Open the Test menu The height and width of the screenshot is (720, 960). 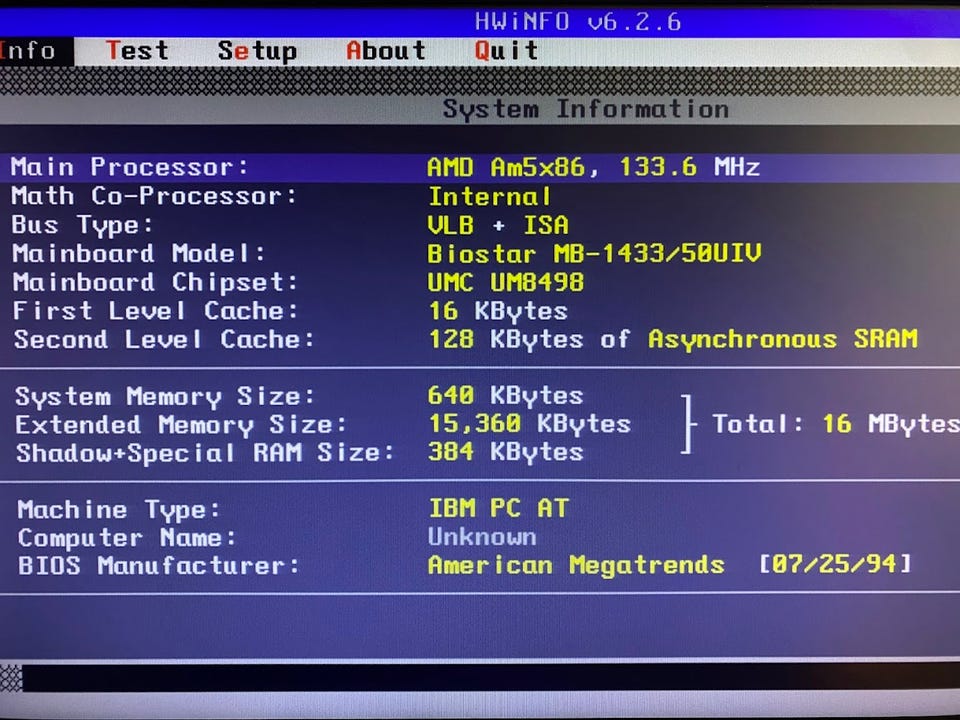(137, 50)
